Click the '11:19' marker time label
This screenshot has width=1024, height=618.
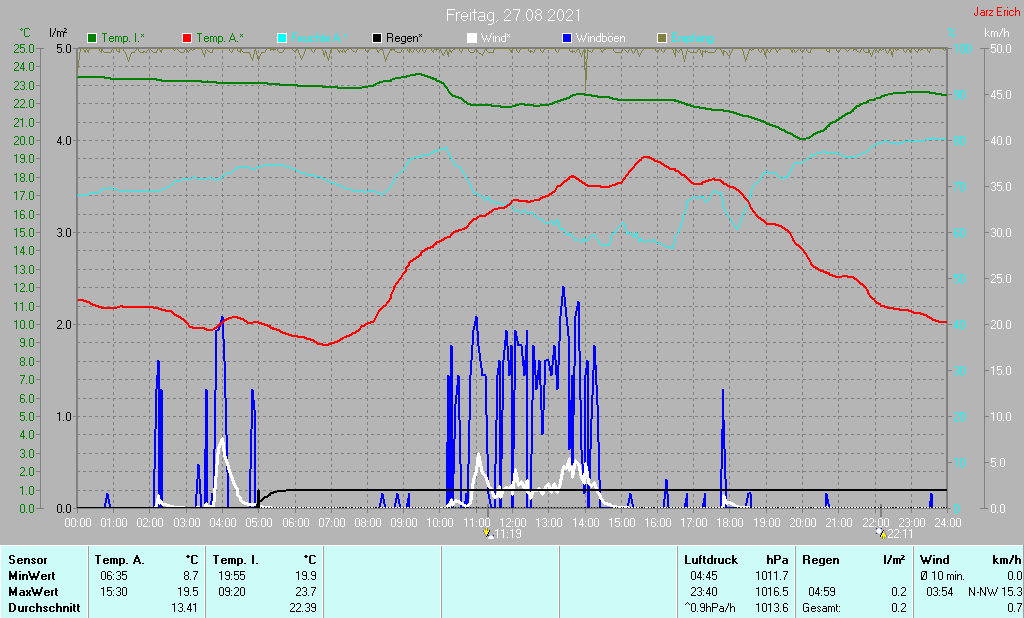[507, 534]
